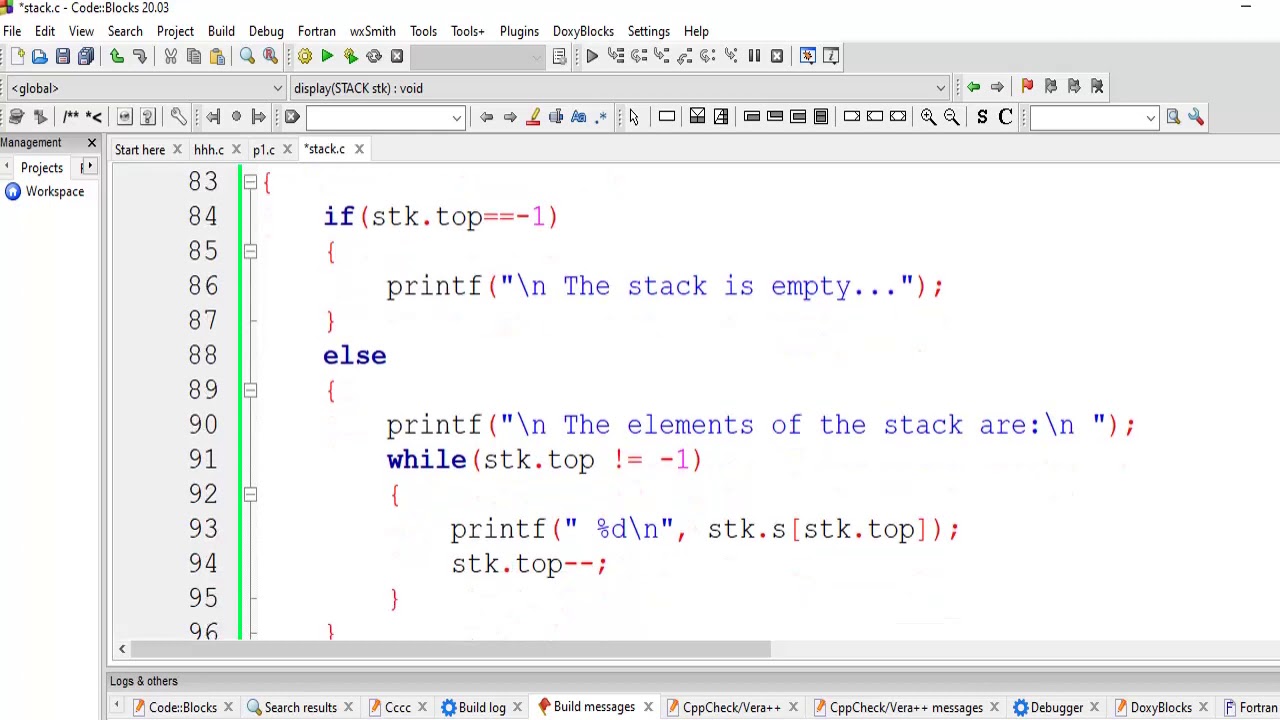Switch to the p1.c tab
1280x720 pixels.
[263, 150]
